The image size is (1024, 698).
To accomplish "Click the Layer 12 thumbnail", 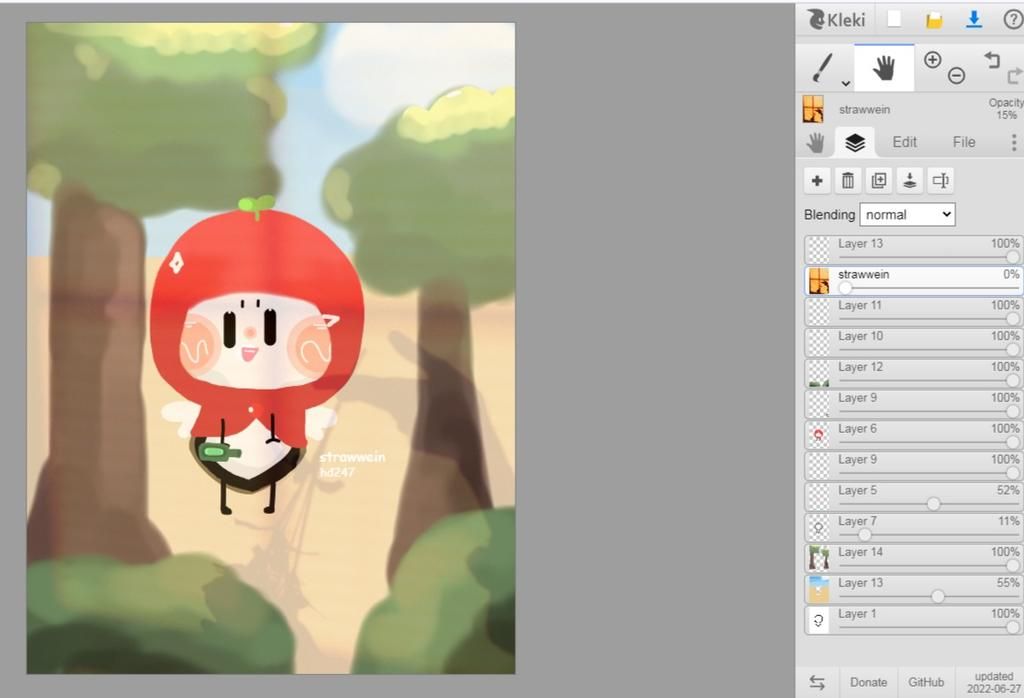I will click(x=819, y=373).
